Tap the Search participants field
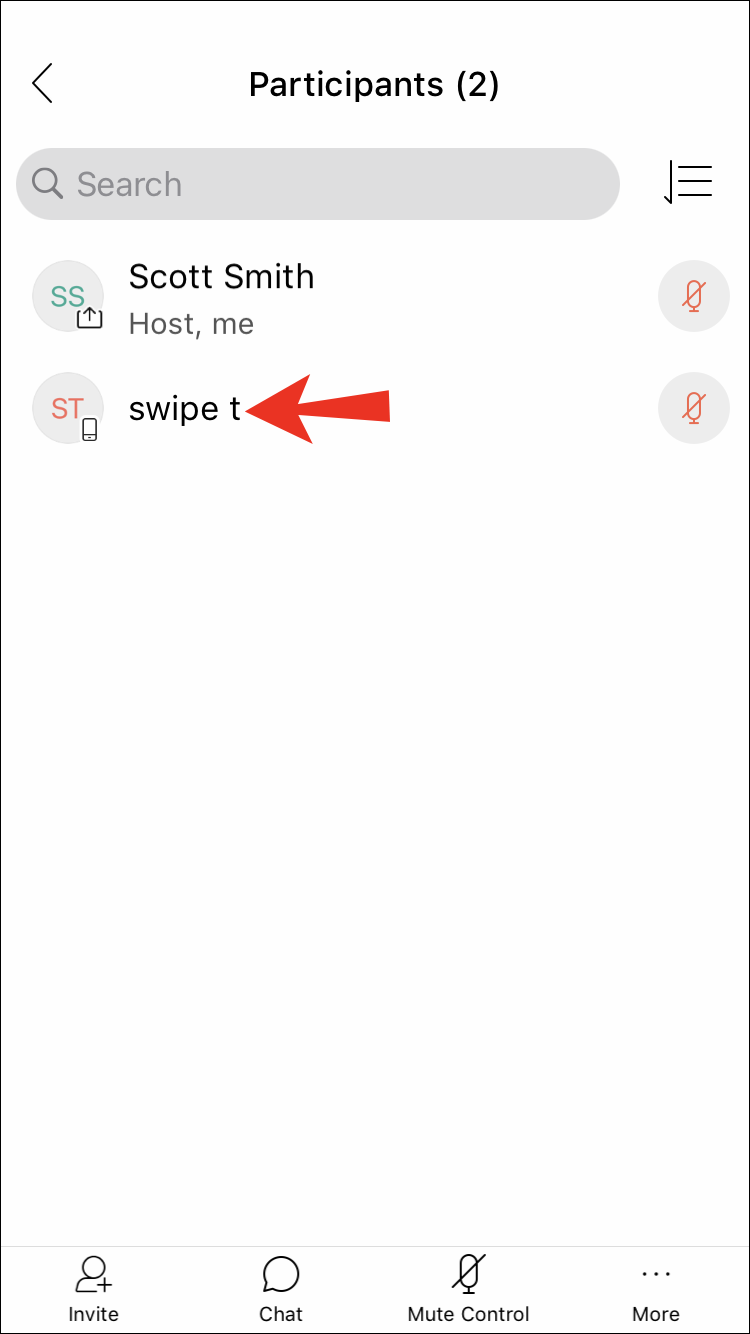Screen dimensions: 750x1334 (x=318, y=184)
